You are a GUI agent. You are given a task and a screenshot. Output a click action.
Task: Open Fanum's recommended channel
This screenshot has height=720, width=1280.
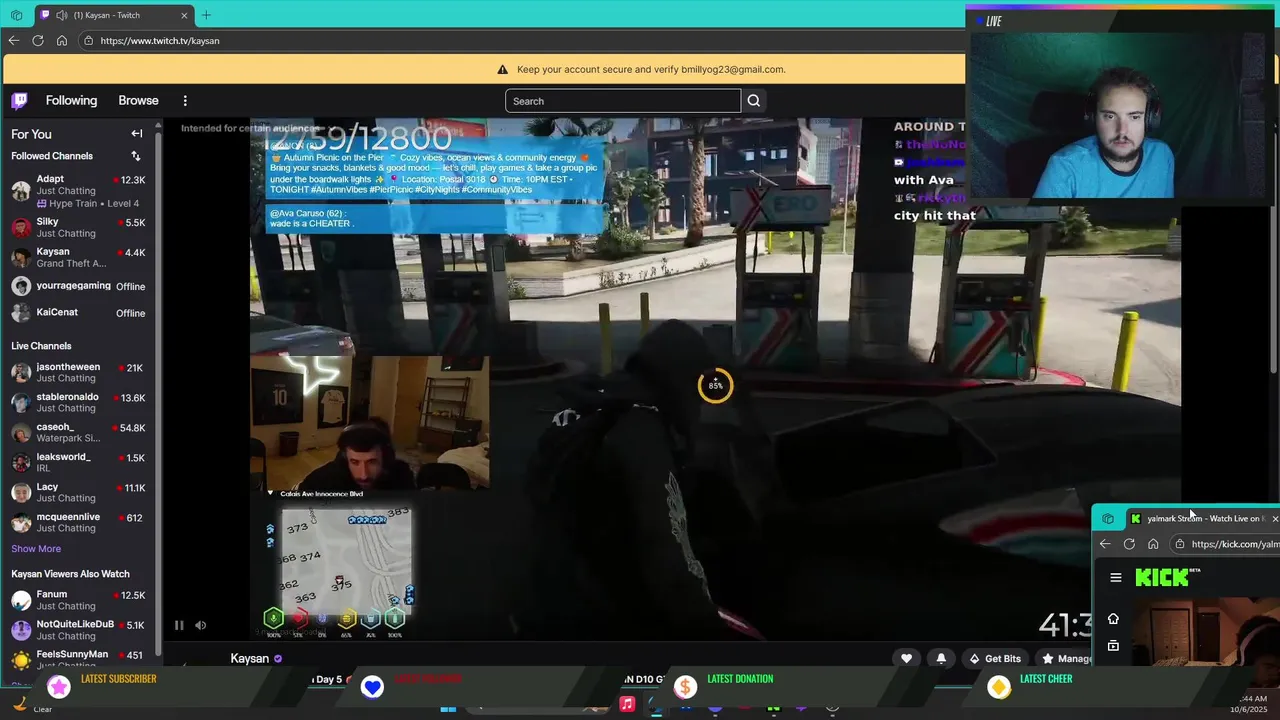79,600
